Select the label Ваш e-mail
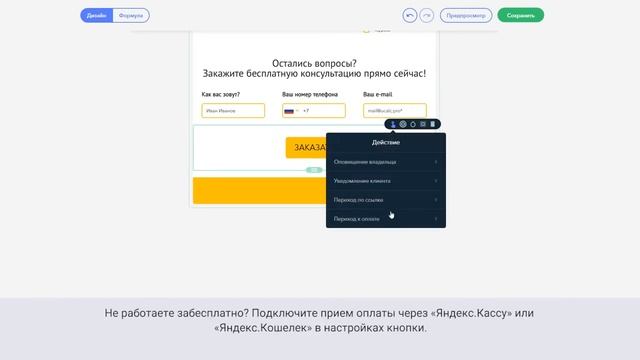 pyautogui.click(x=378, y=94)
